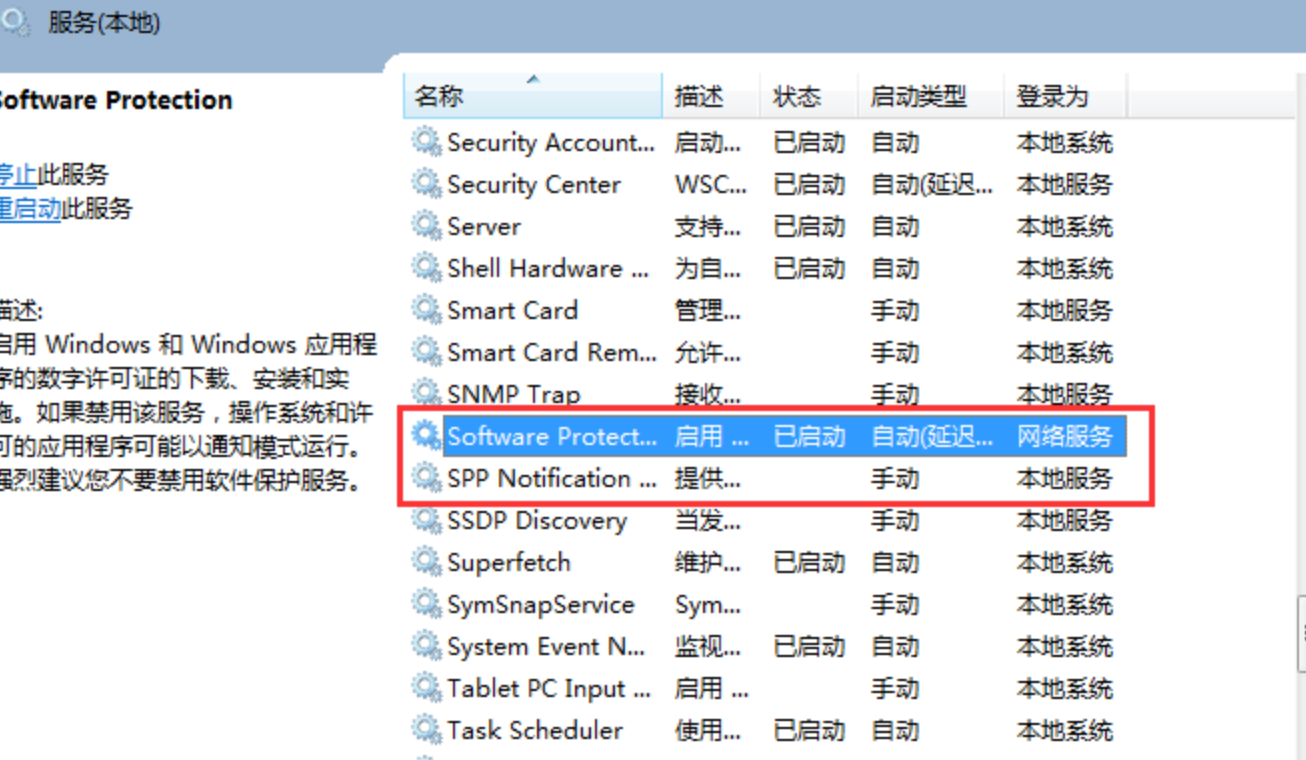This screenshot has width=1306, height=760.
Task: Click the Software Protection heading in details pane
Action: point(114,100)
